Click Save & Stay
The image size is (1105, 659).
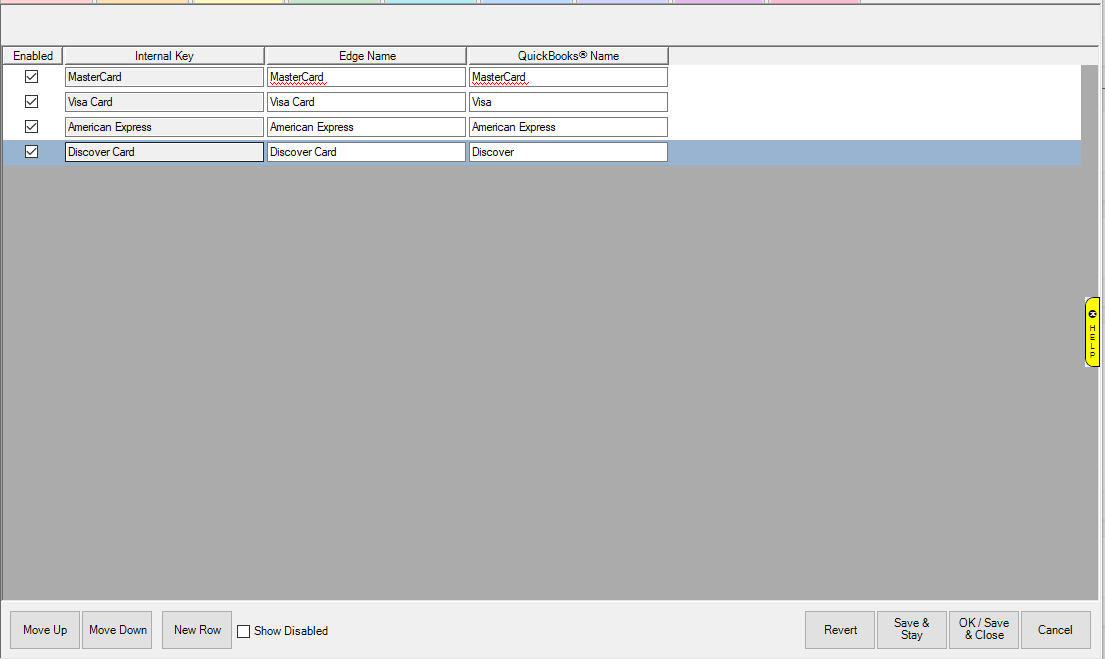click(911, 630)
